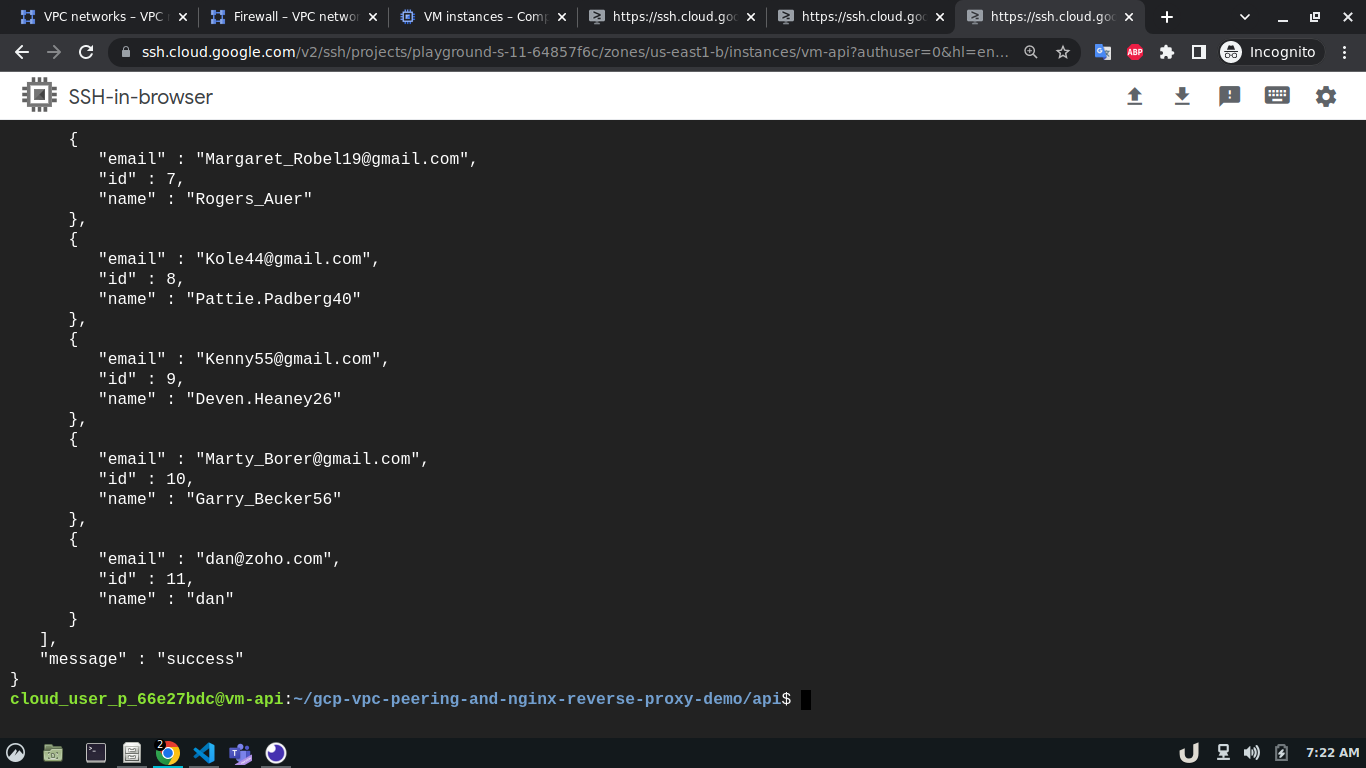
Task: Open the Adblock Plus extension
Action: pyautogui.click(x=1135, y=52)
